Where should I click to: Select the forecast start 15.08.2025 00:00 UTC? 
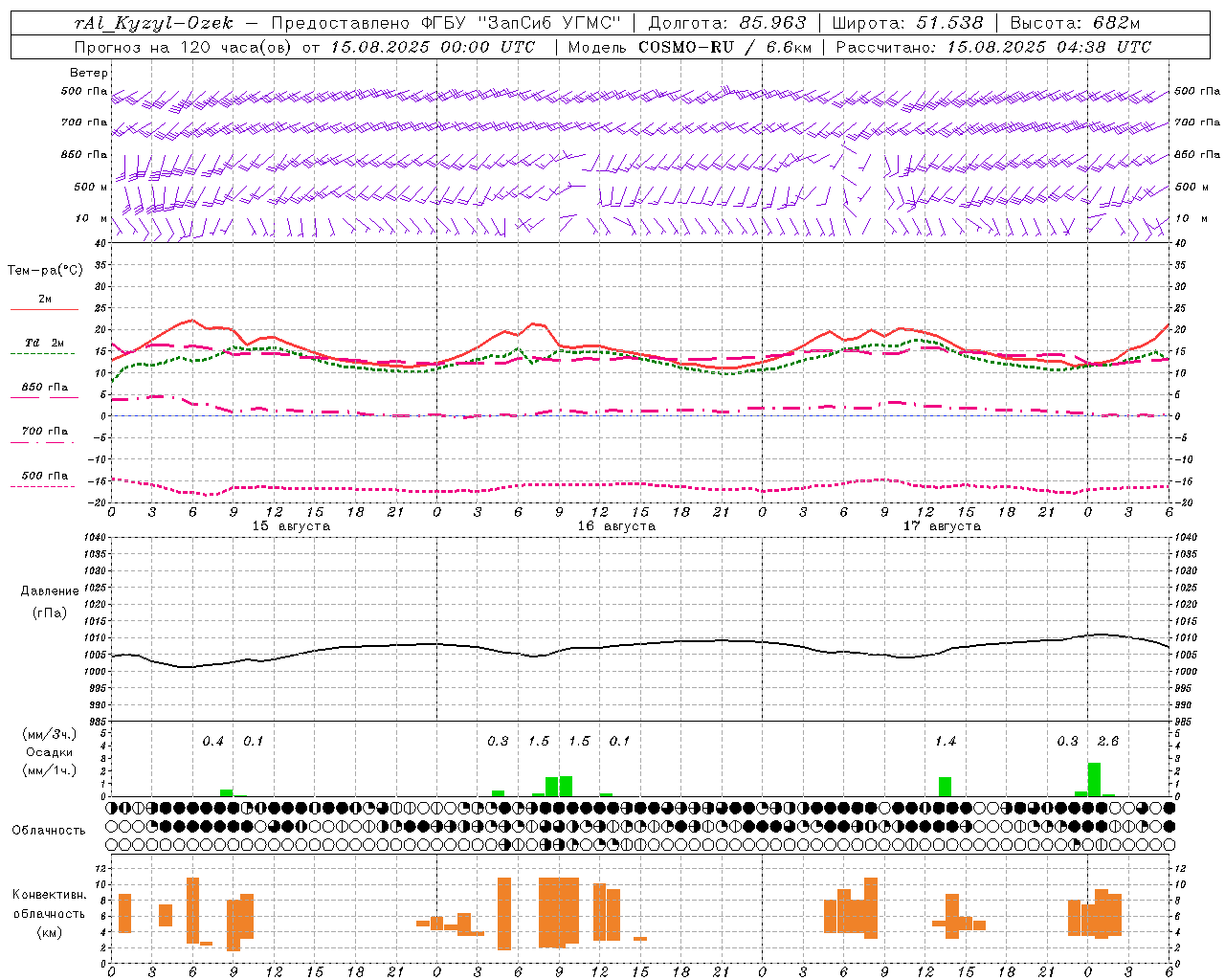click(433, 47)
